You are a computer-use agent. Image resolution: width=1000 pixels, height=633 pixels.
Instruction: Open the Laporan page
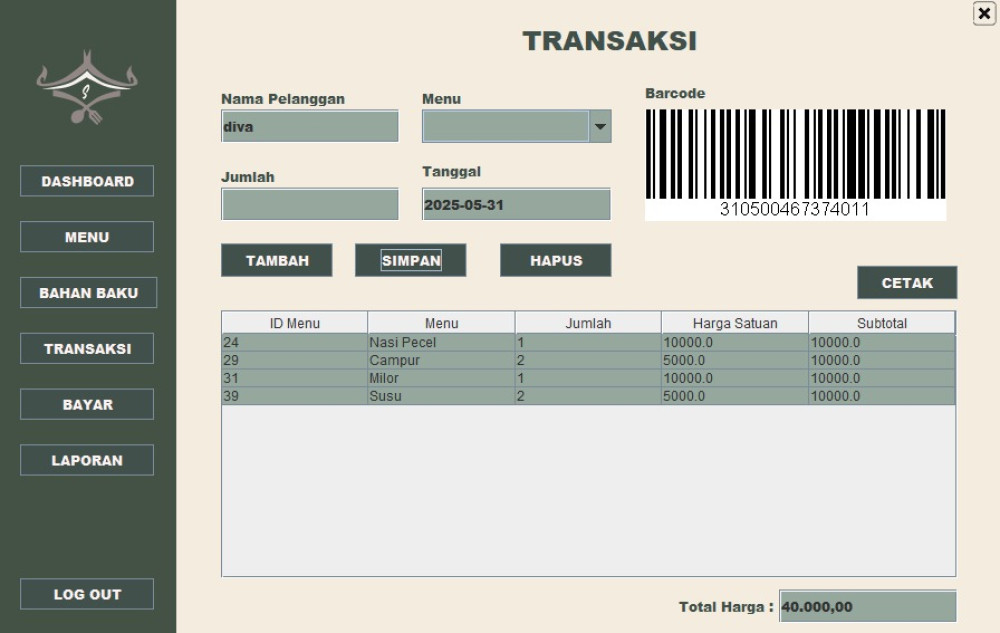tap(87, 460)
